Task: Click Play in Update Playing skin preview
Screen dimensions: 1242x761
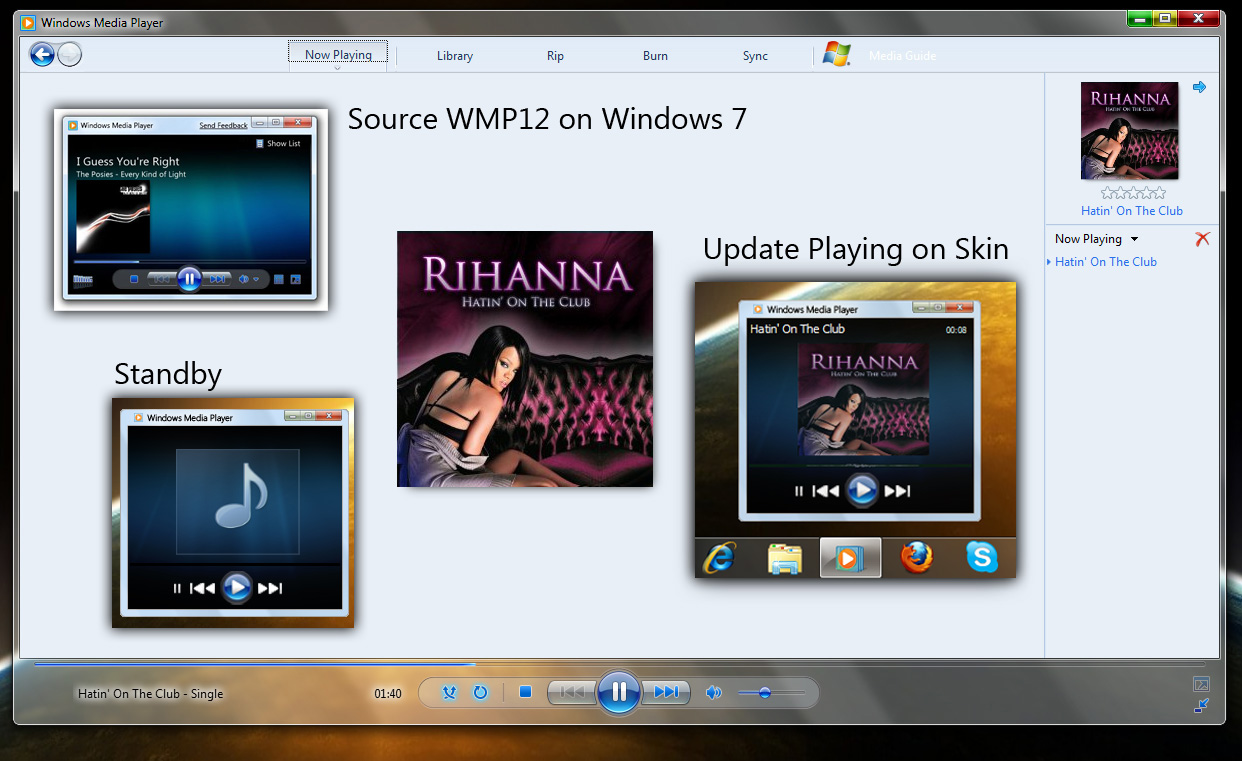Action: [x=861, y=489]
